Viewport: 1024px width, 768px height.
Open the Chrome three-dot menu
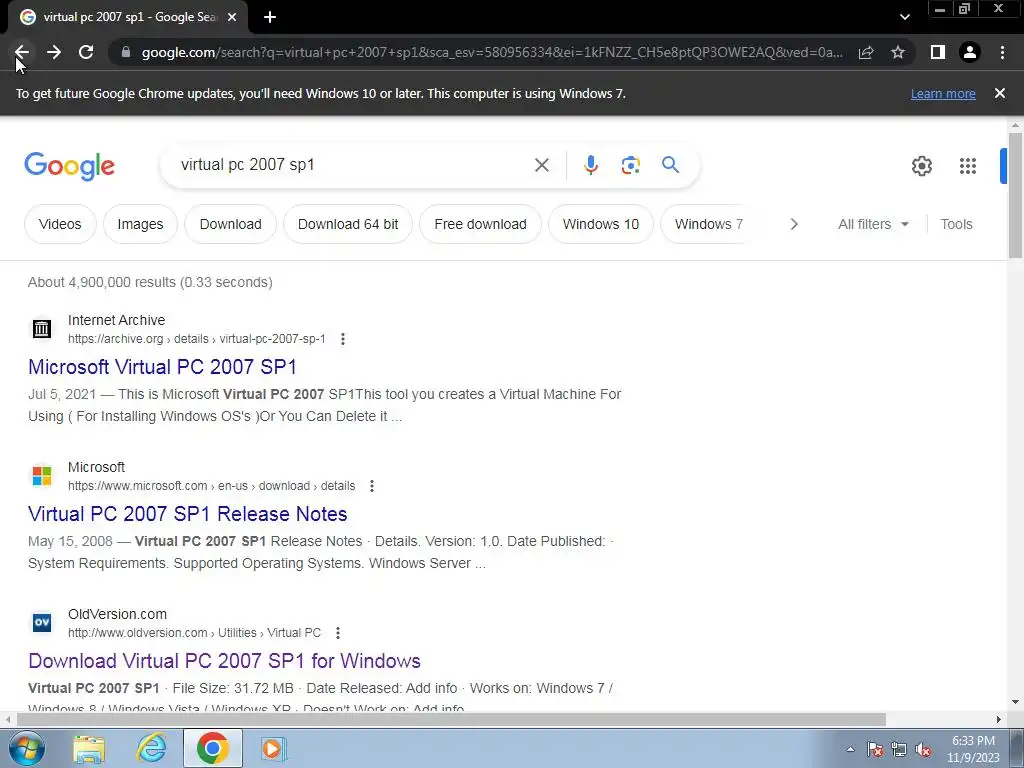(1002, 52)
